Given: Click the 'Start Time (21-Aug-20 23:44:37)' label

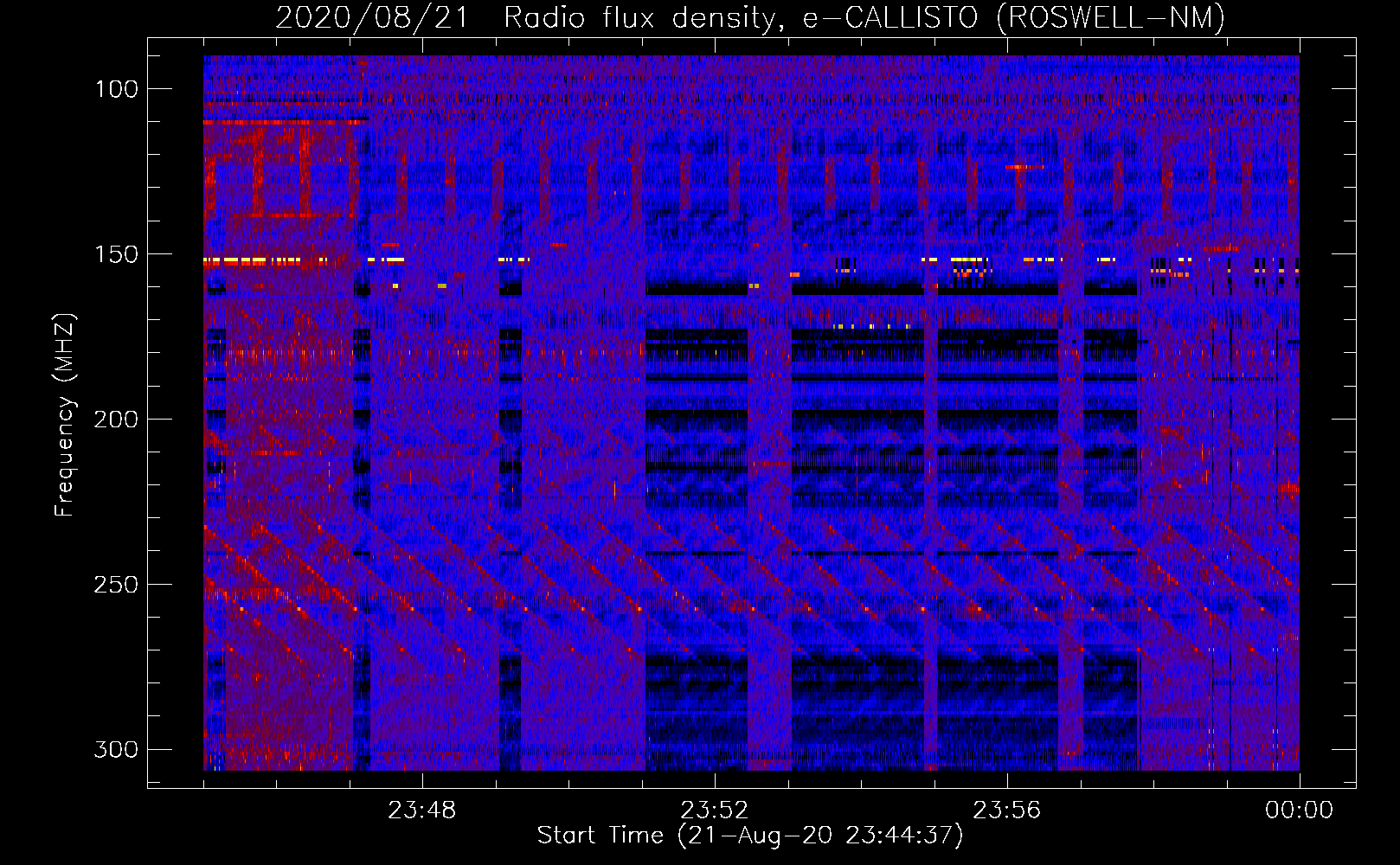Looking at the screenshot, I should pyautogui.click(x=750, y=836).
